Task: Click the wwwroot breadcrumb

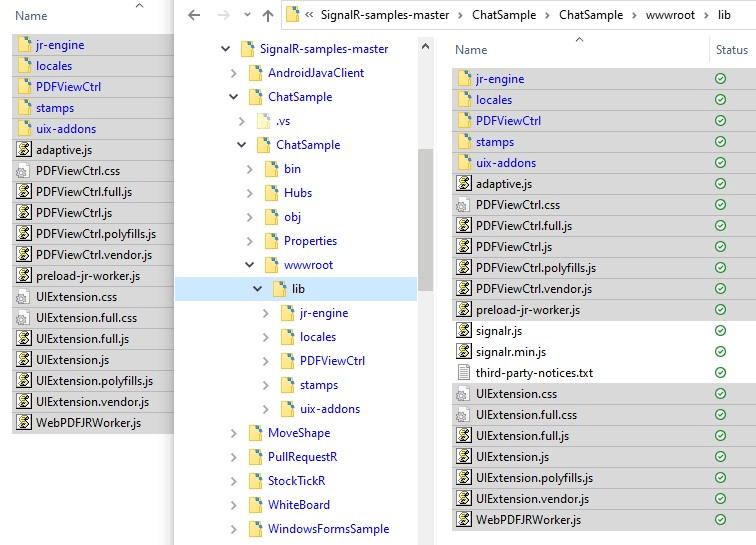Action: point(670,15)
